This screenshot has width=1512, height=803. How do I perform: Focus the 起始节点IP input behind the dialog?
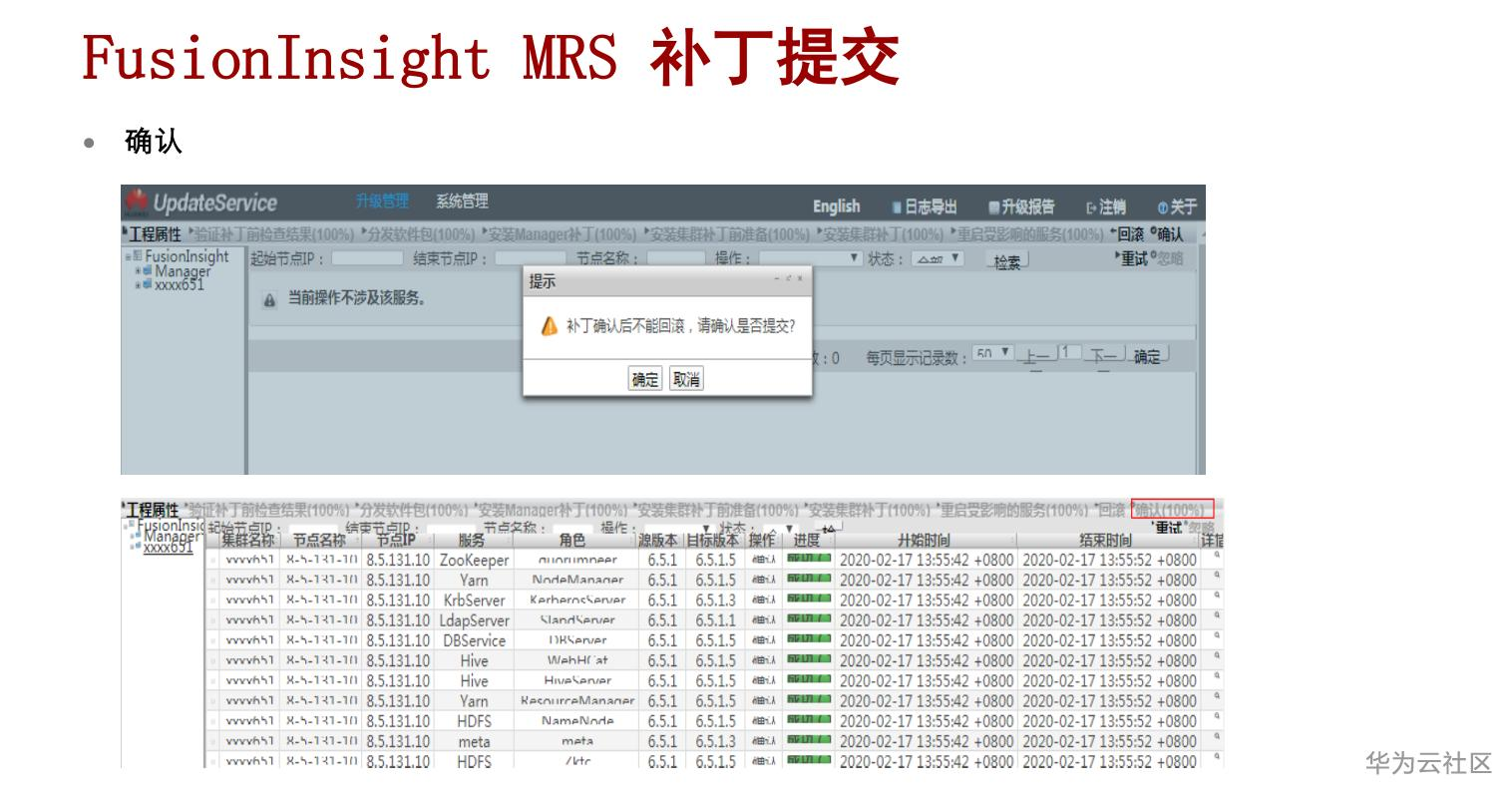pos(367,258)
